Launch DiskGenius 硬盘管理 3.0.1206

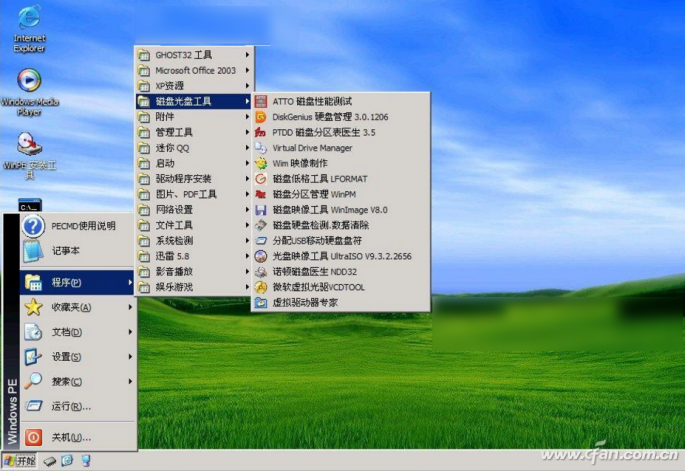[x=341, y=117]
